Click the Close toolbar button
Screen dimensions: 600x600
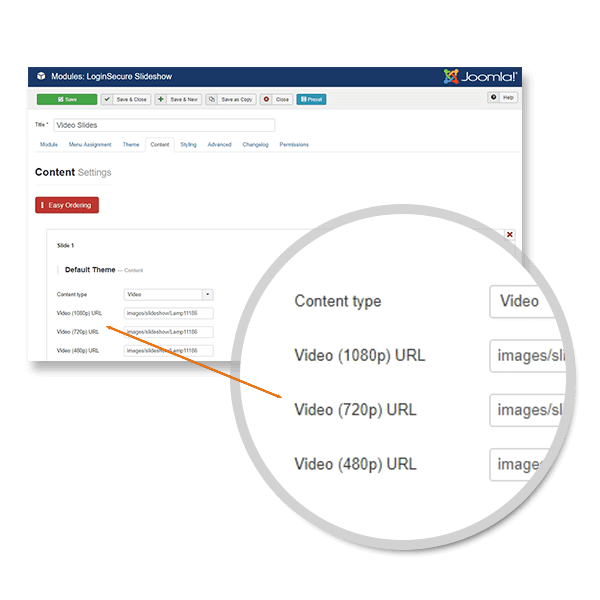pyautogui.click(x=276, y=99)
